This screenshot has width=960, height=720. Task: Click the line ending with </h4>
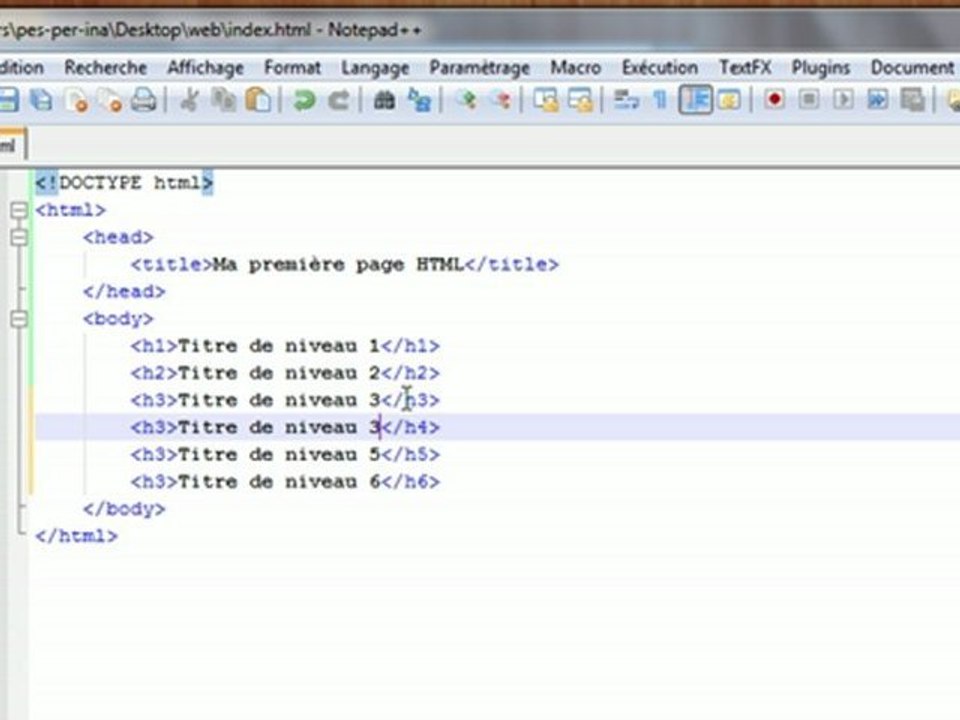[285, 427]
